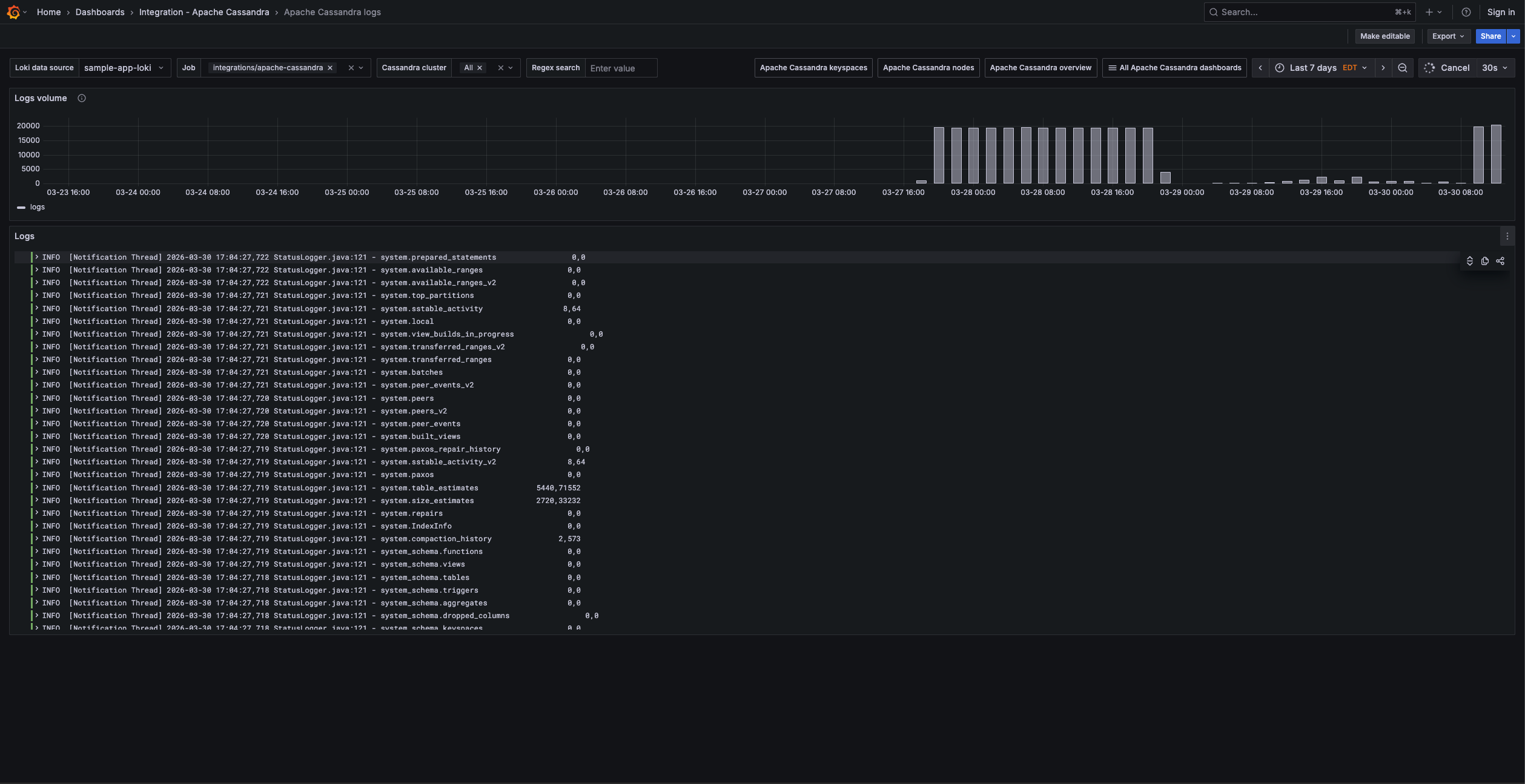
Task: Click the share log line icon
Action: point(1500,261)
